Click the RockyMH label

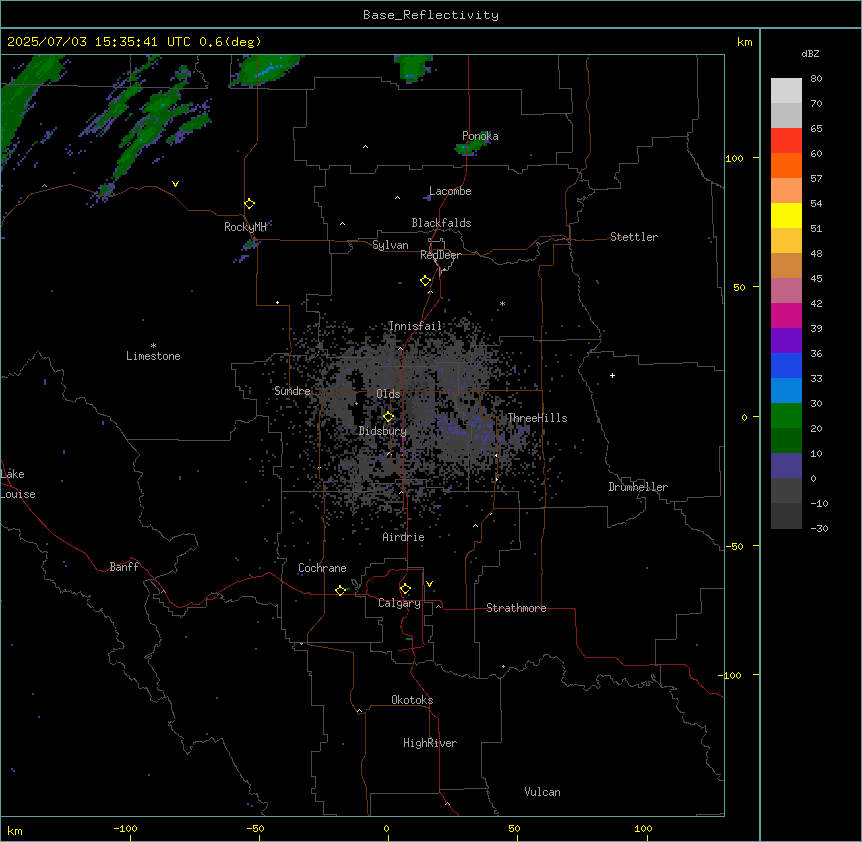tap(245, 227)
